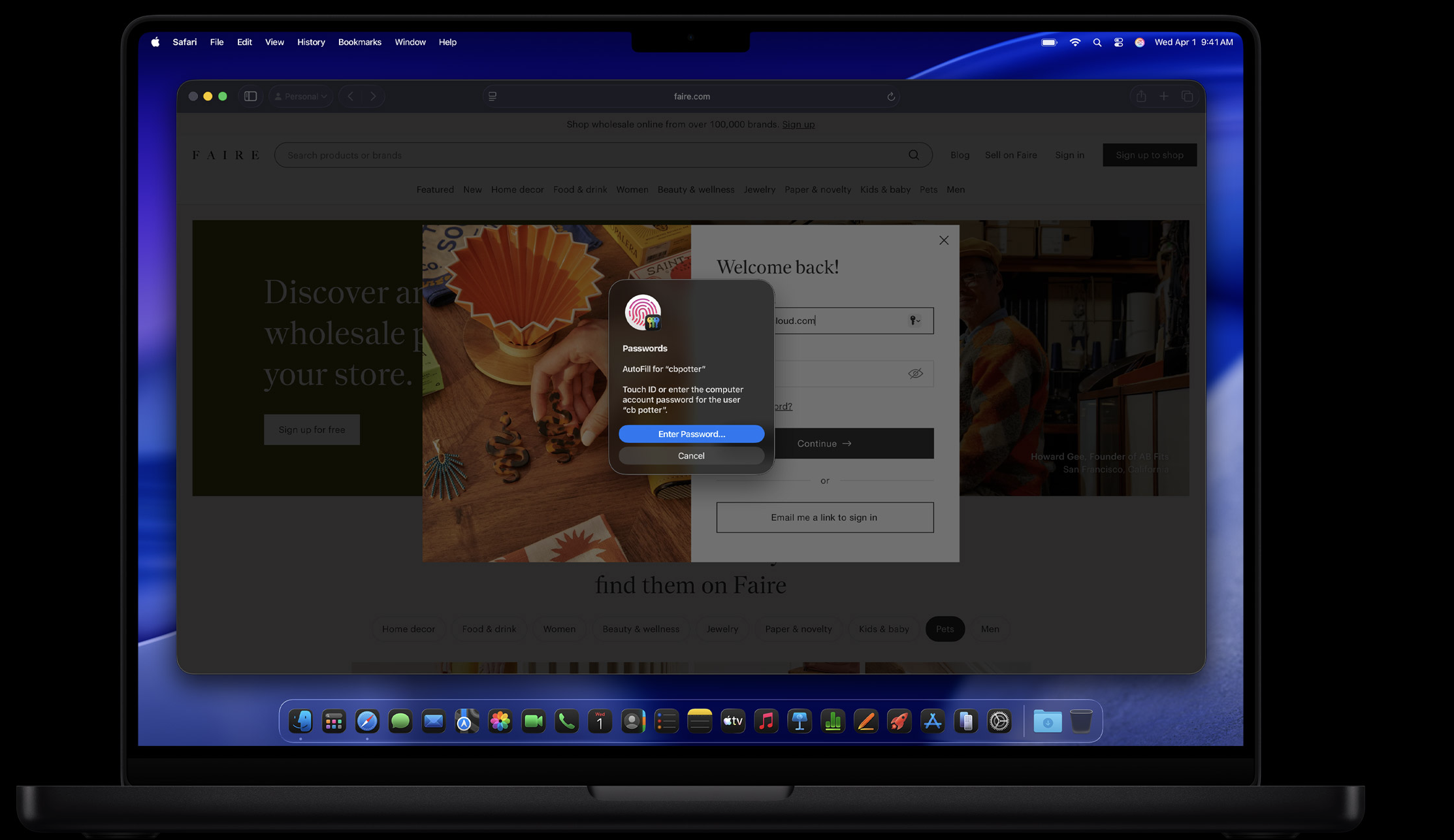
Task: Open the Bookmarks menu
Action: 359,42
